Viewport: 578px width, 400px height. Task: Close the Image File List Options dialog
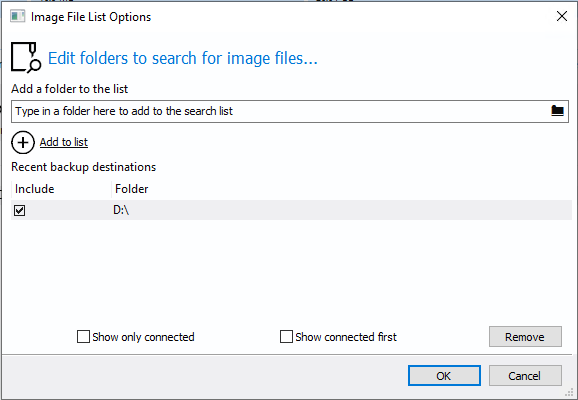coord(561,16)
